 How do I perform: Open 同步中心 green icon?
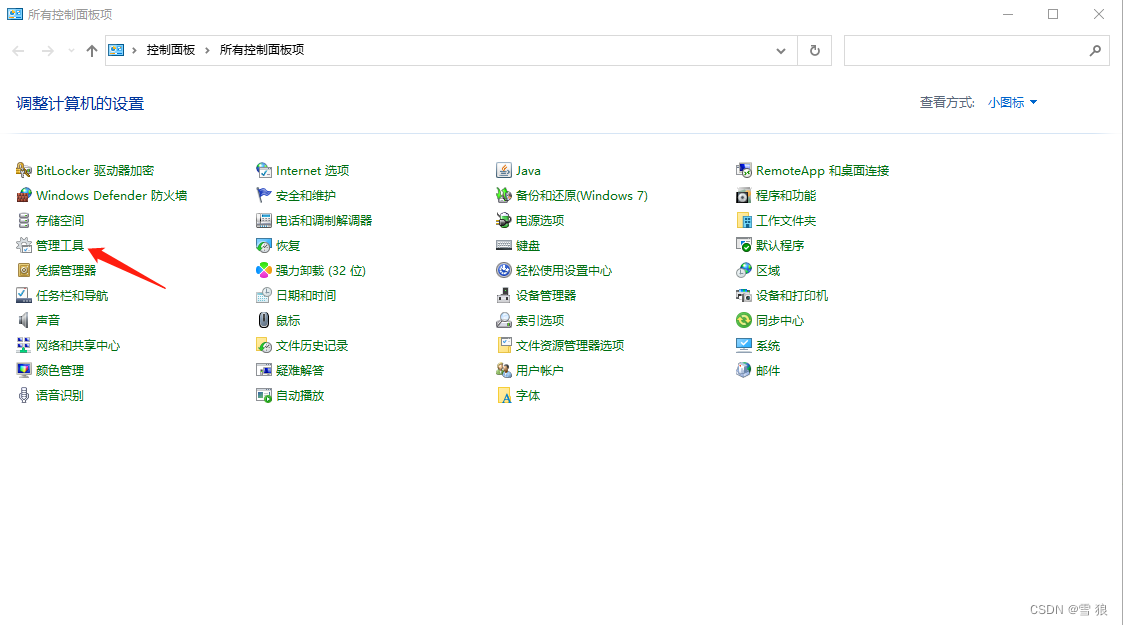pyautogui.click(x=743, y=320)
